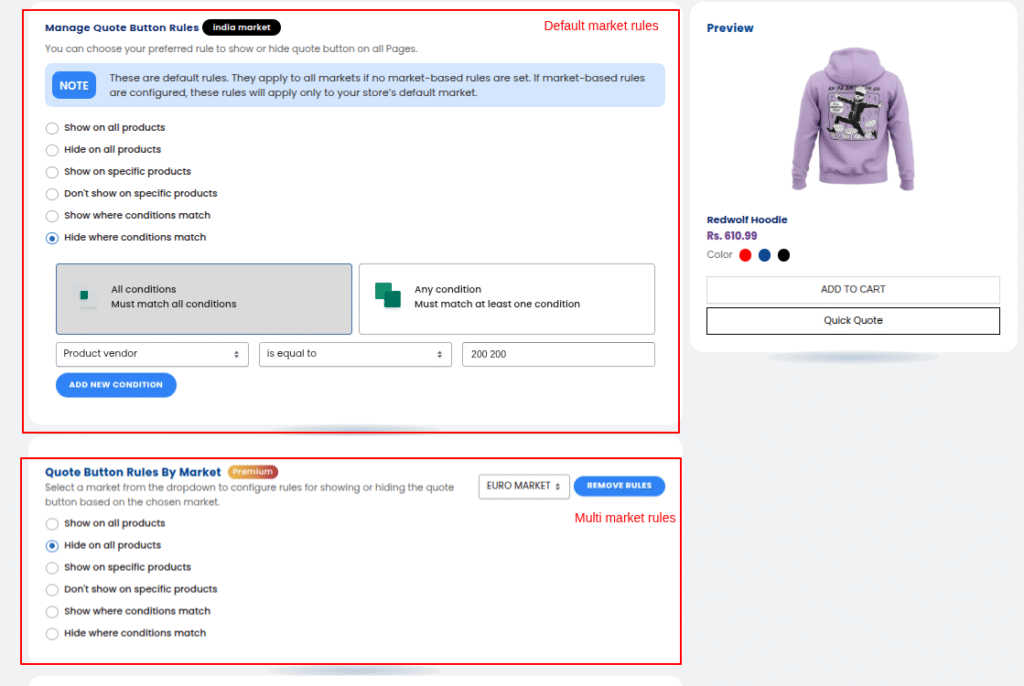Image resolution: width=1024 pixels, height=686 pixels.
Task: Choose the red color swatch
Action: click(745, 255)
